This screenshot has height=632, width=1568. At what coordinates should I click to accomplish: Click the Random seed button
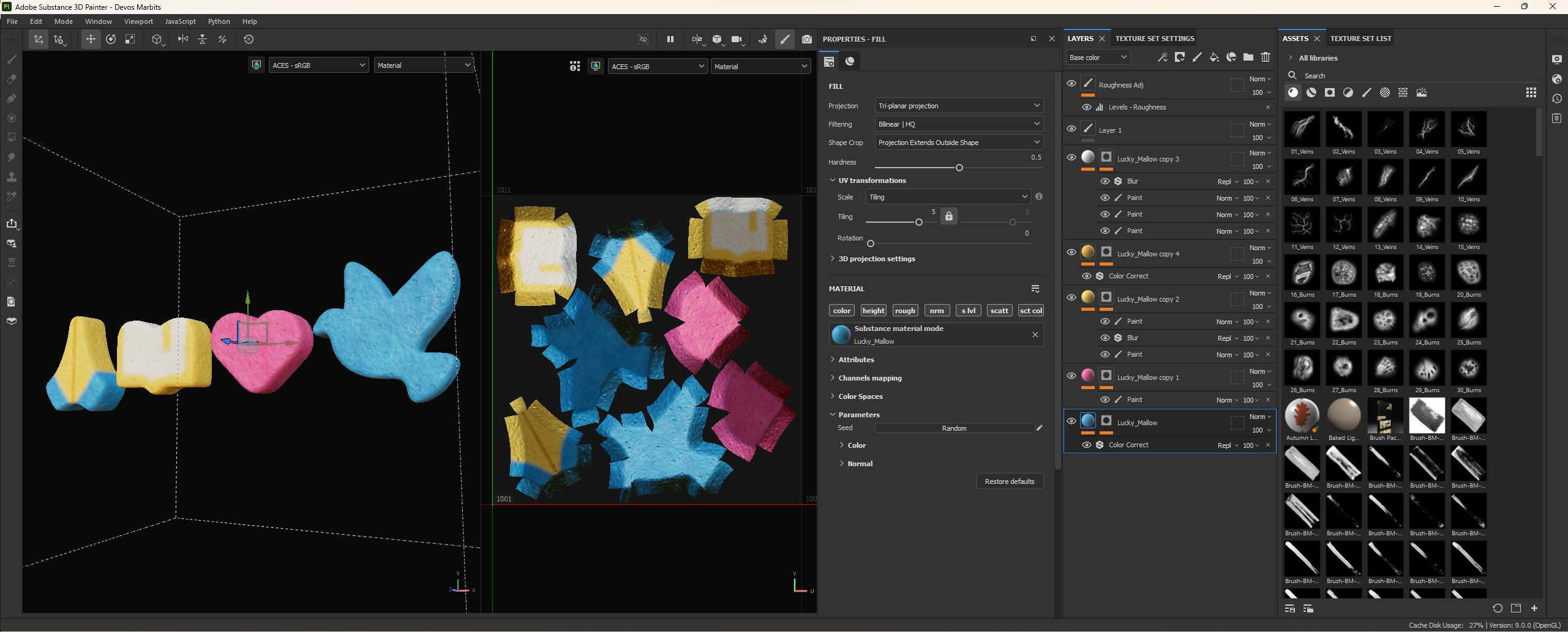tap(954, 428)
